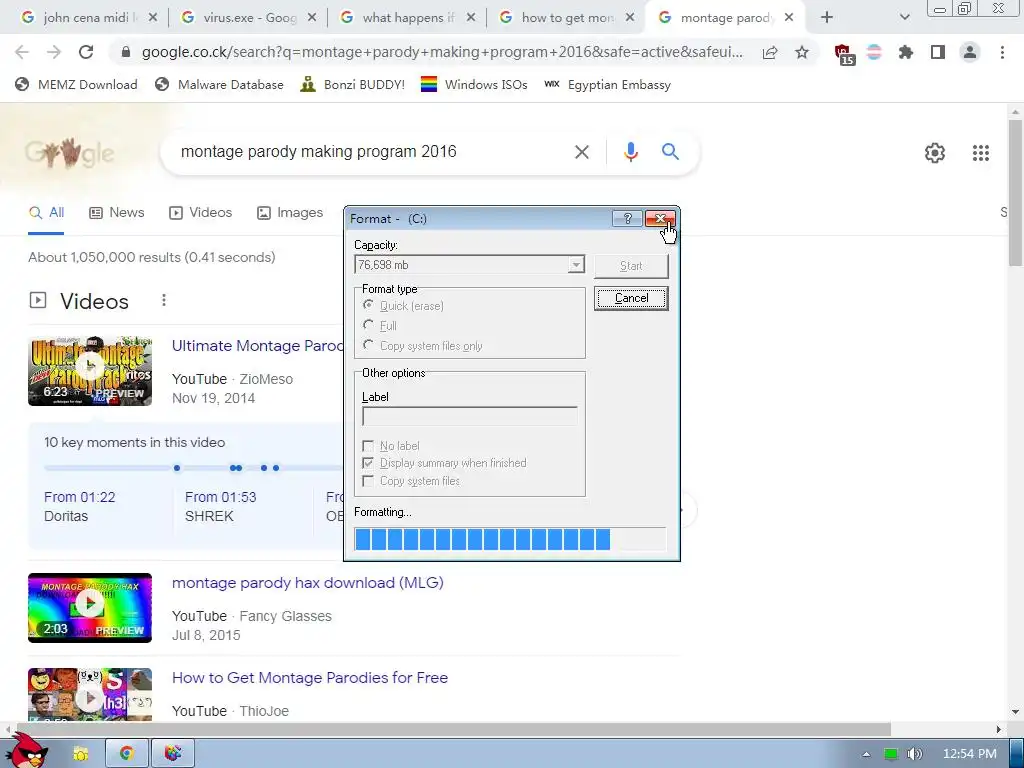Open montage parody hax download (MLG) result
Viewport: 1024px width, 768px height.
click(308, 583)
